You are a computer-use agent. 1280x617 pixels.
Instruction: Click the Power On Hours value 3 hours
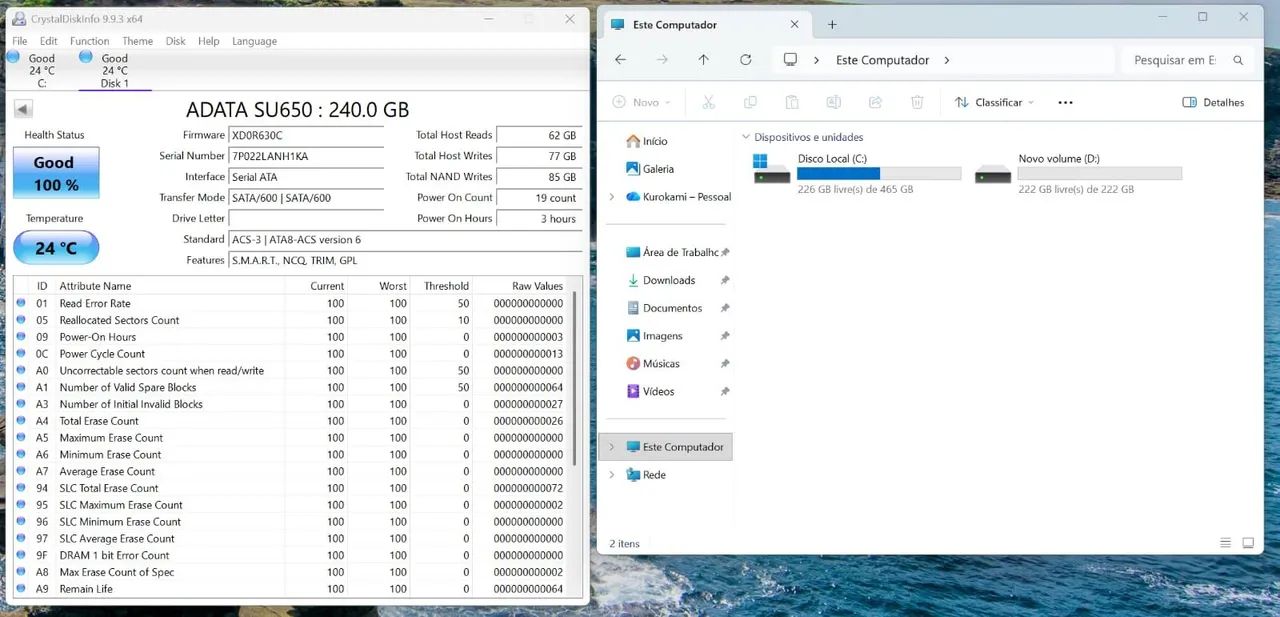click(x=539, y=219)
